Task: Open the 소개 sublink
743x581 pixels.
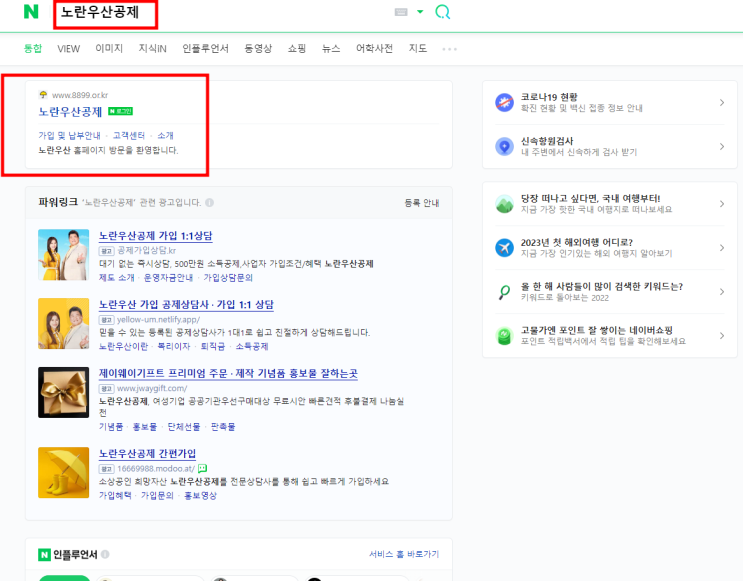Action: (165, 136)
